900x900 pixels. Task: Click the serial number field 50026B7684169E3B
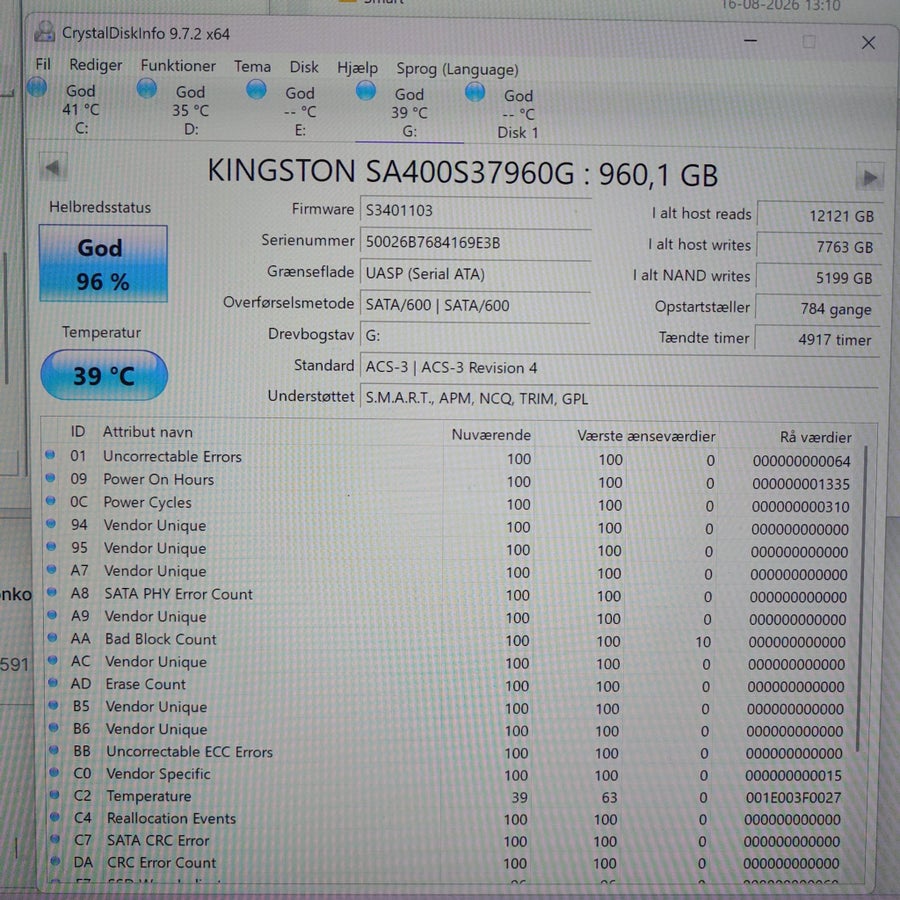(475, 242)
